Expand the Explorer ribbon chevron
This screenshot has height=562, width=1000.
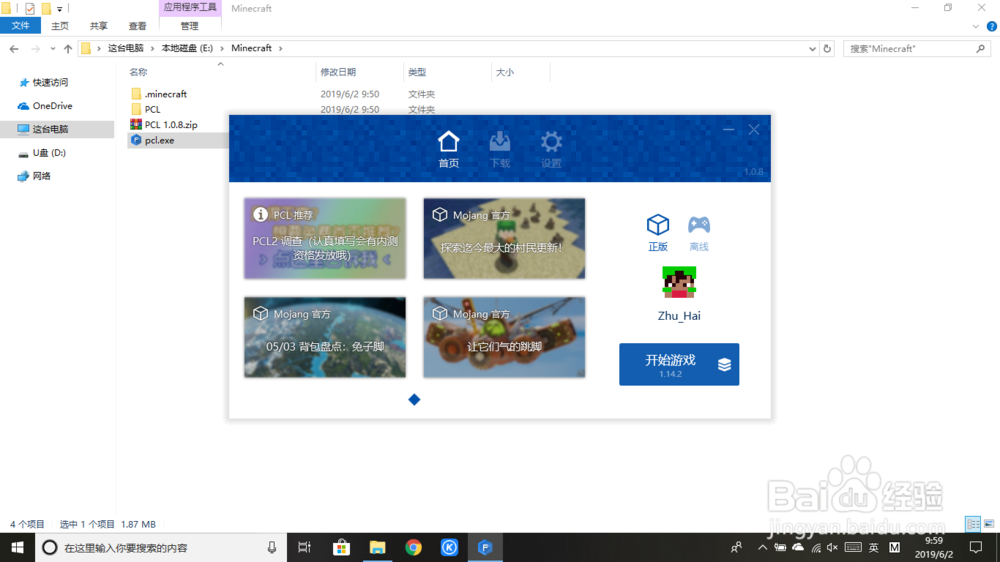coord(975,26)
